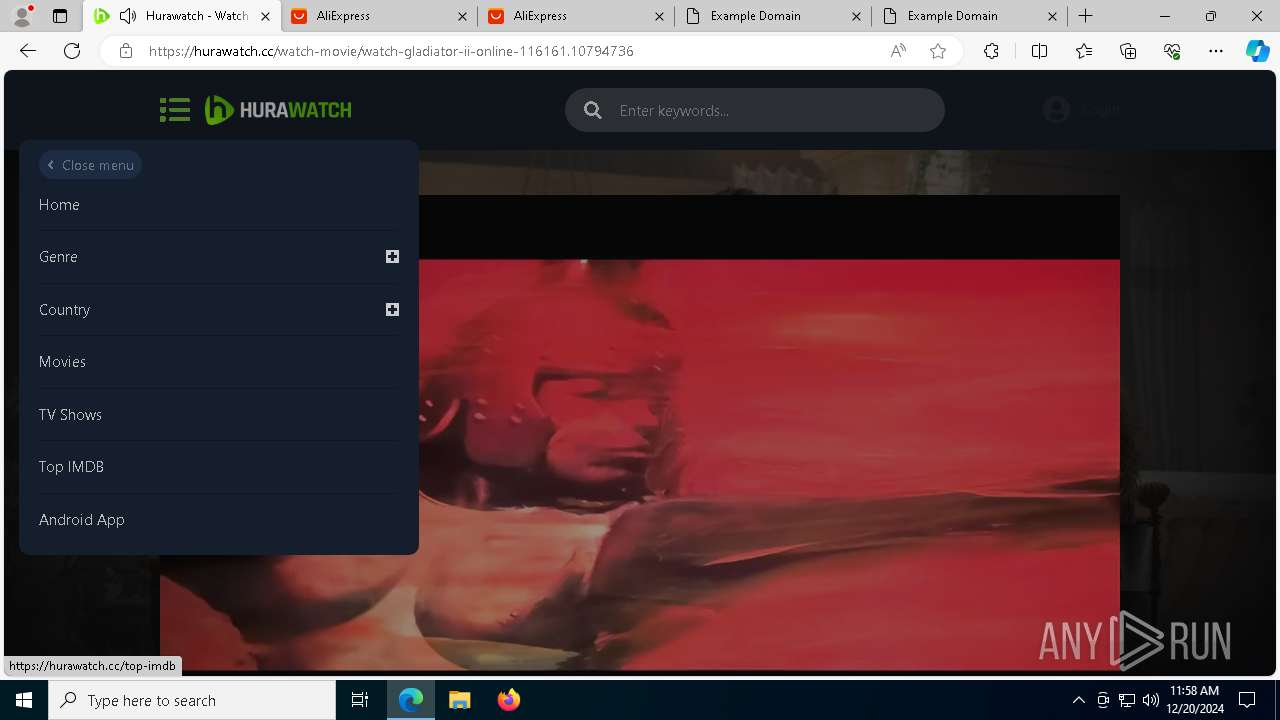
Task: Open the Home menu item
Action: coord(59,204)
